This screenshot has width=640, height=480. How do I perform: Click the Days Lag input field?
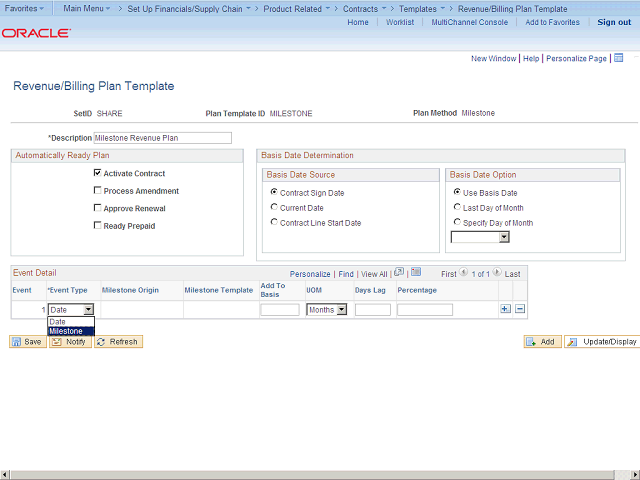(x=373, y=309)
